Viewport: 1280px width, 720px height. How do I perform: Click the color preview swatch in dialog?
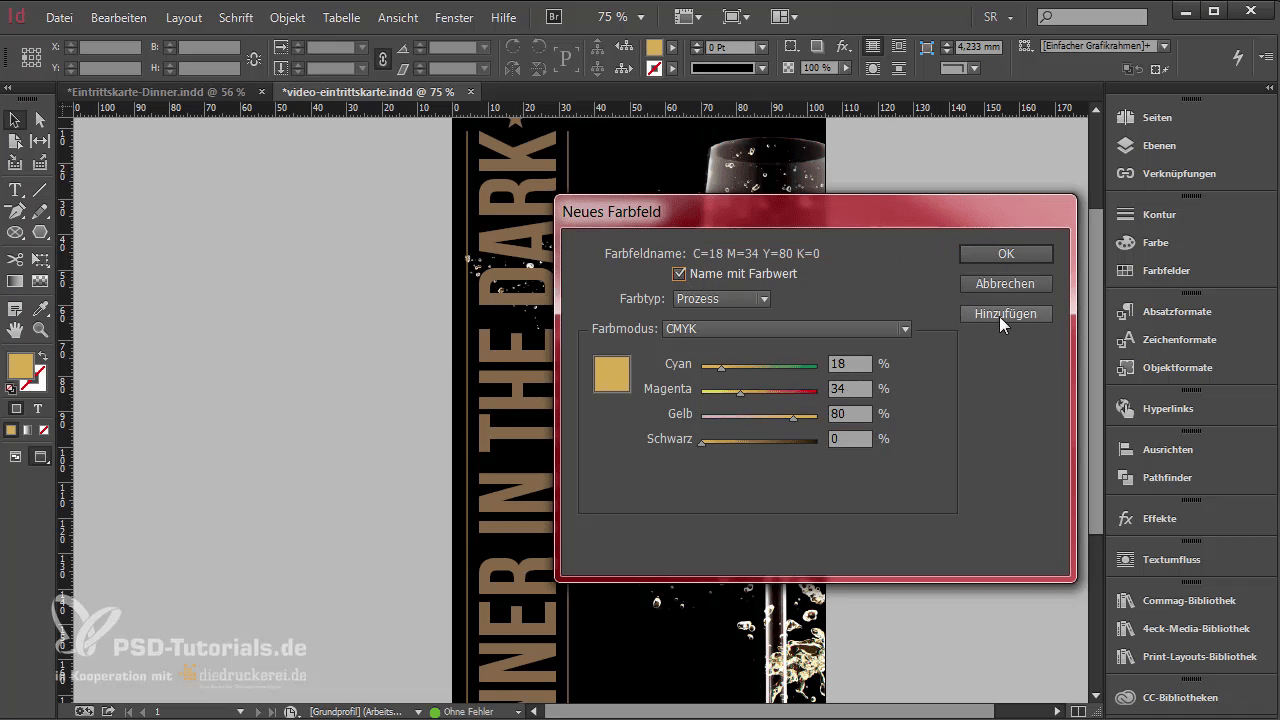[x=612, y=374]
